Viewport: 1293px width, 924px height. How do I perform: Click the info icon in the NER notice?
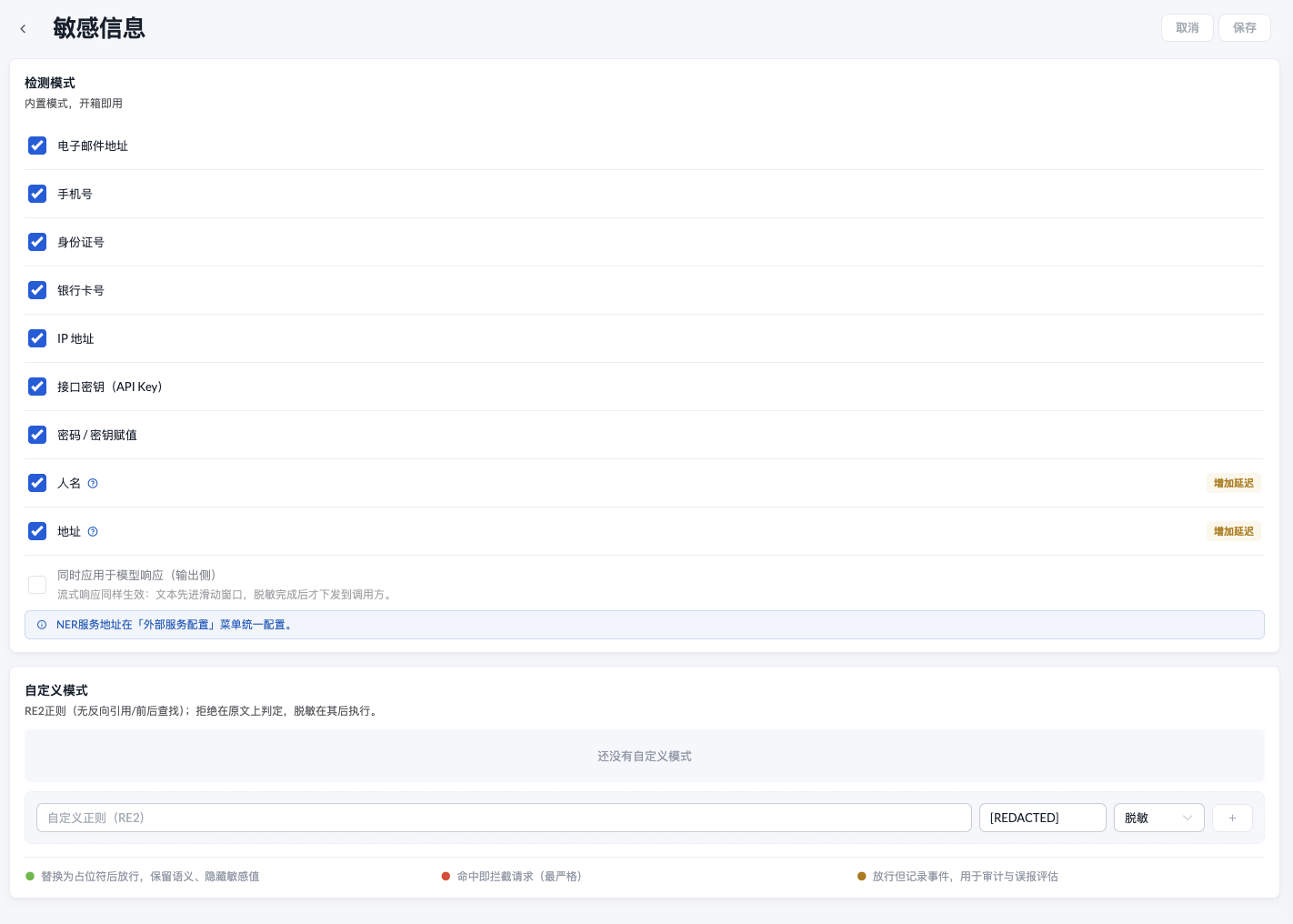click(x=42, y=625)
